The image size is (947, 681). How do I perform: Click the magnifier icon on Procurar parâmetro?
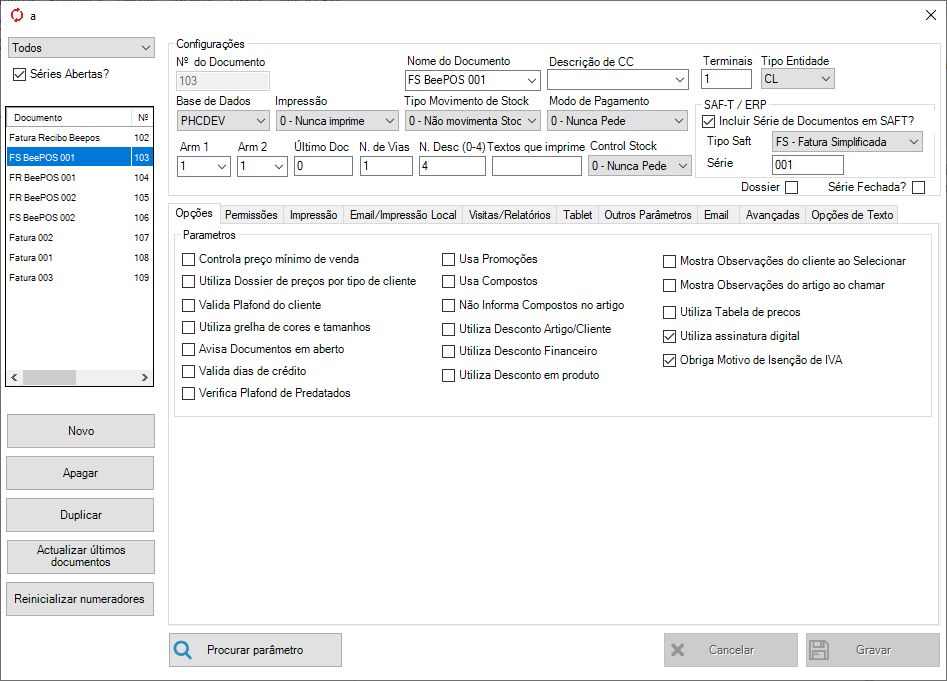[183, 650]
